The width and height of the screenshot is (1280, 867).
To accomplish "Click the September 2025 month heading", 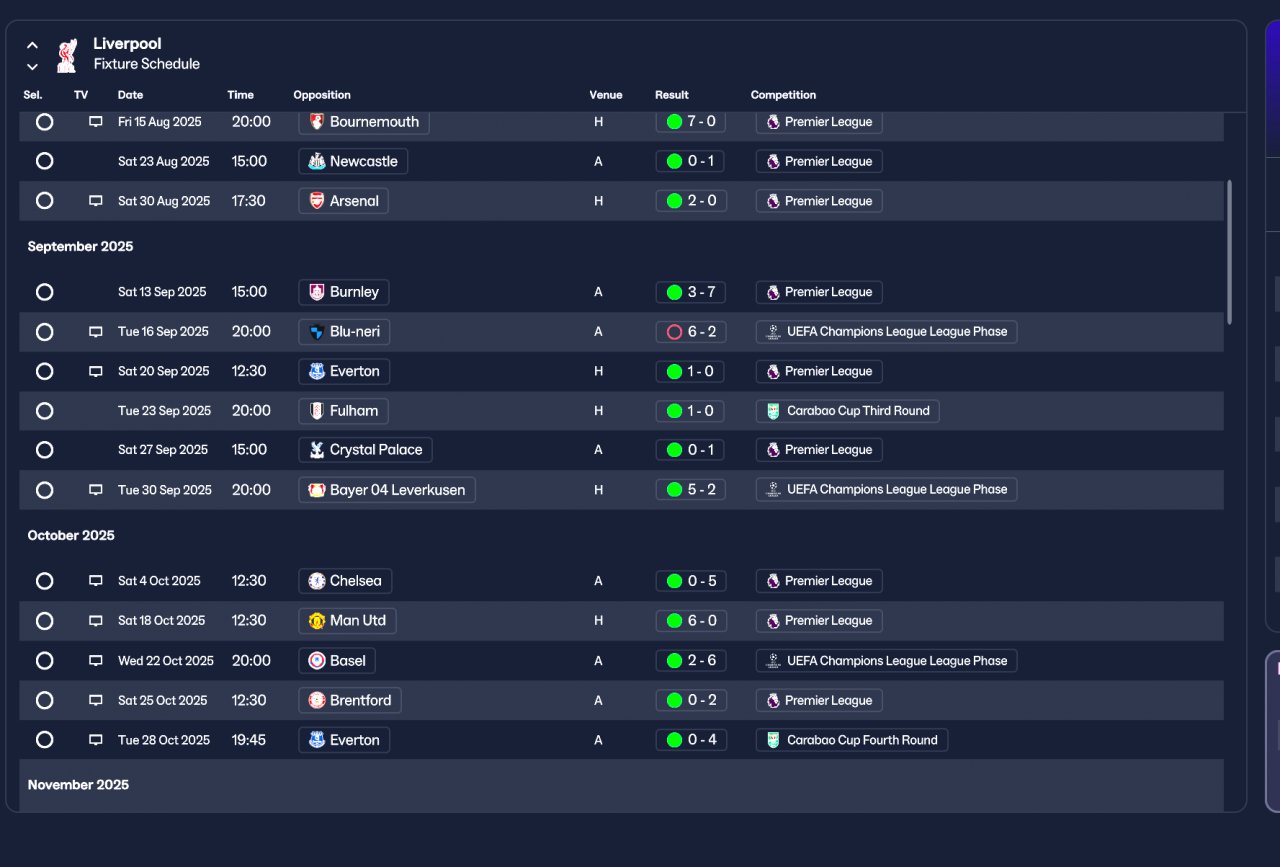I will (x=80, y=247).
